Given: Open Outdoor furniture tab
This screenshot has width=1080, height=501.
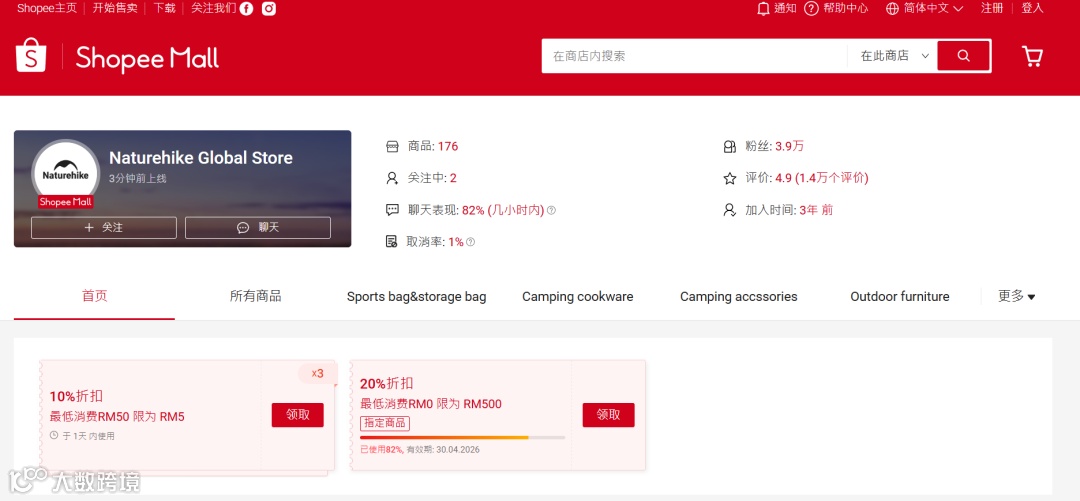Looking at the screenshot, I should (900, 296).
